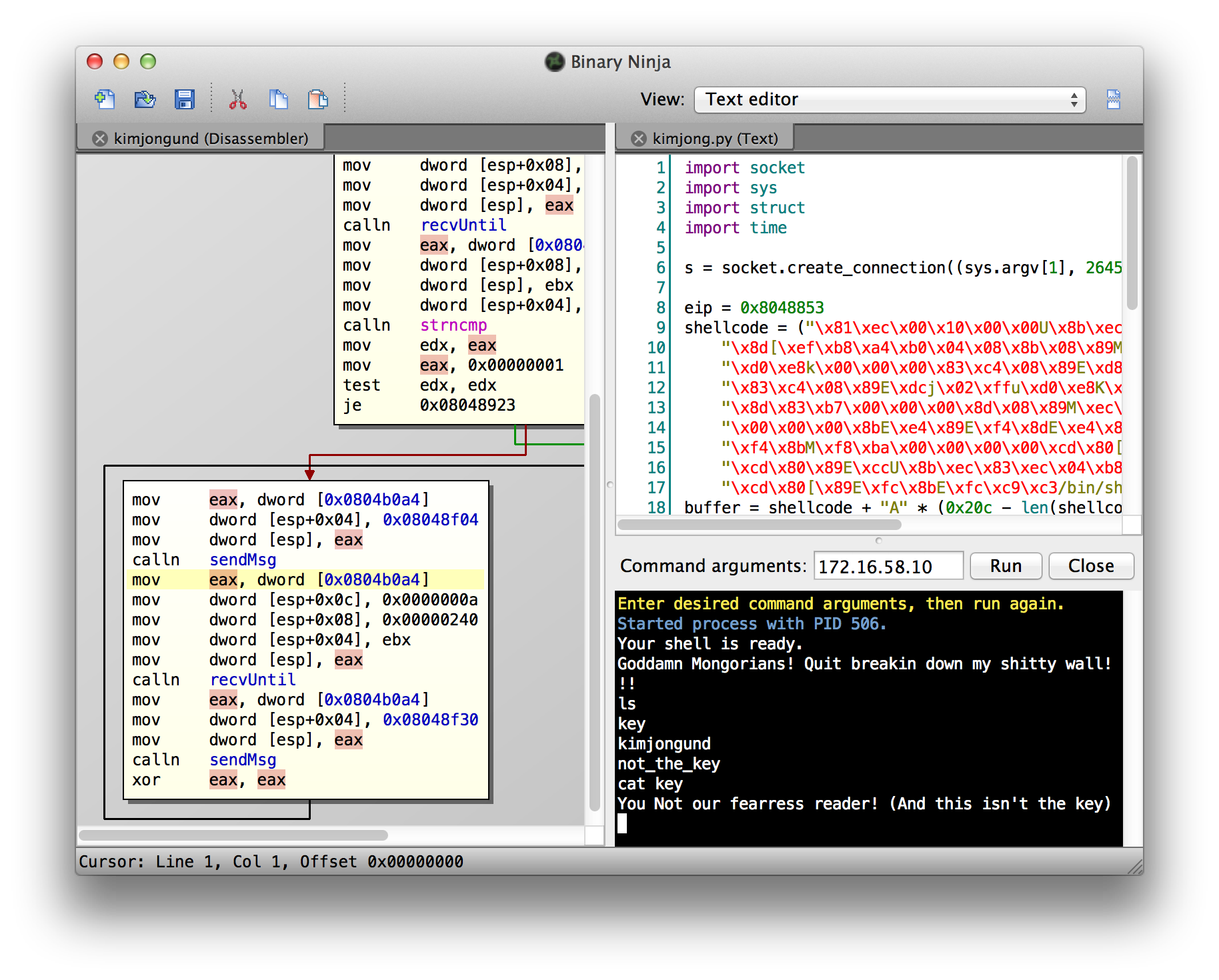Click the 'xor eax, eax' instruction
The image size is (1219, 980).
[209, 780]
